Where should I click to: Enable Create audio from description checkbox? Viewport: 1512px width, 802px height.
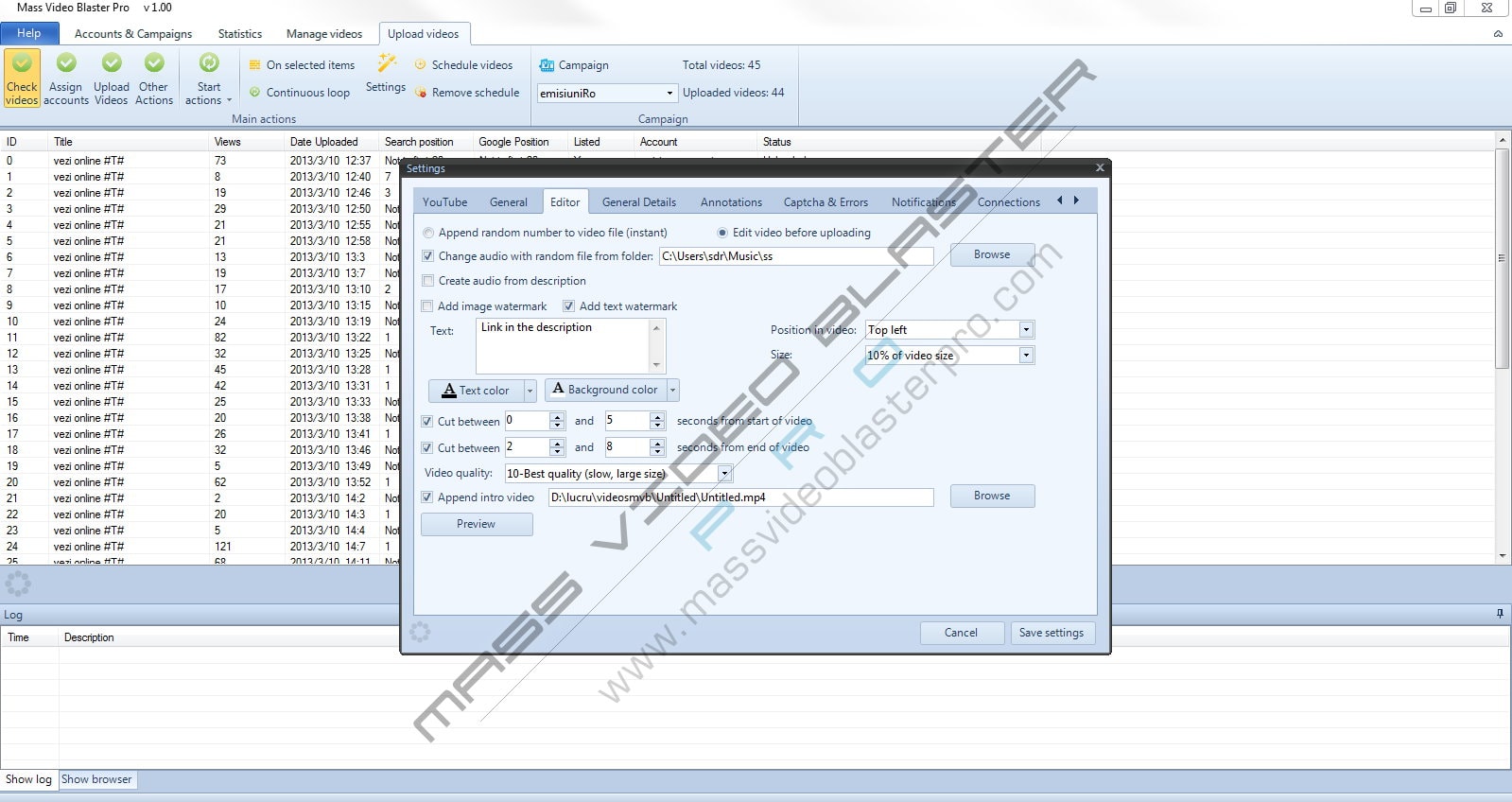click(428, 281)
